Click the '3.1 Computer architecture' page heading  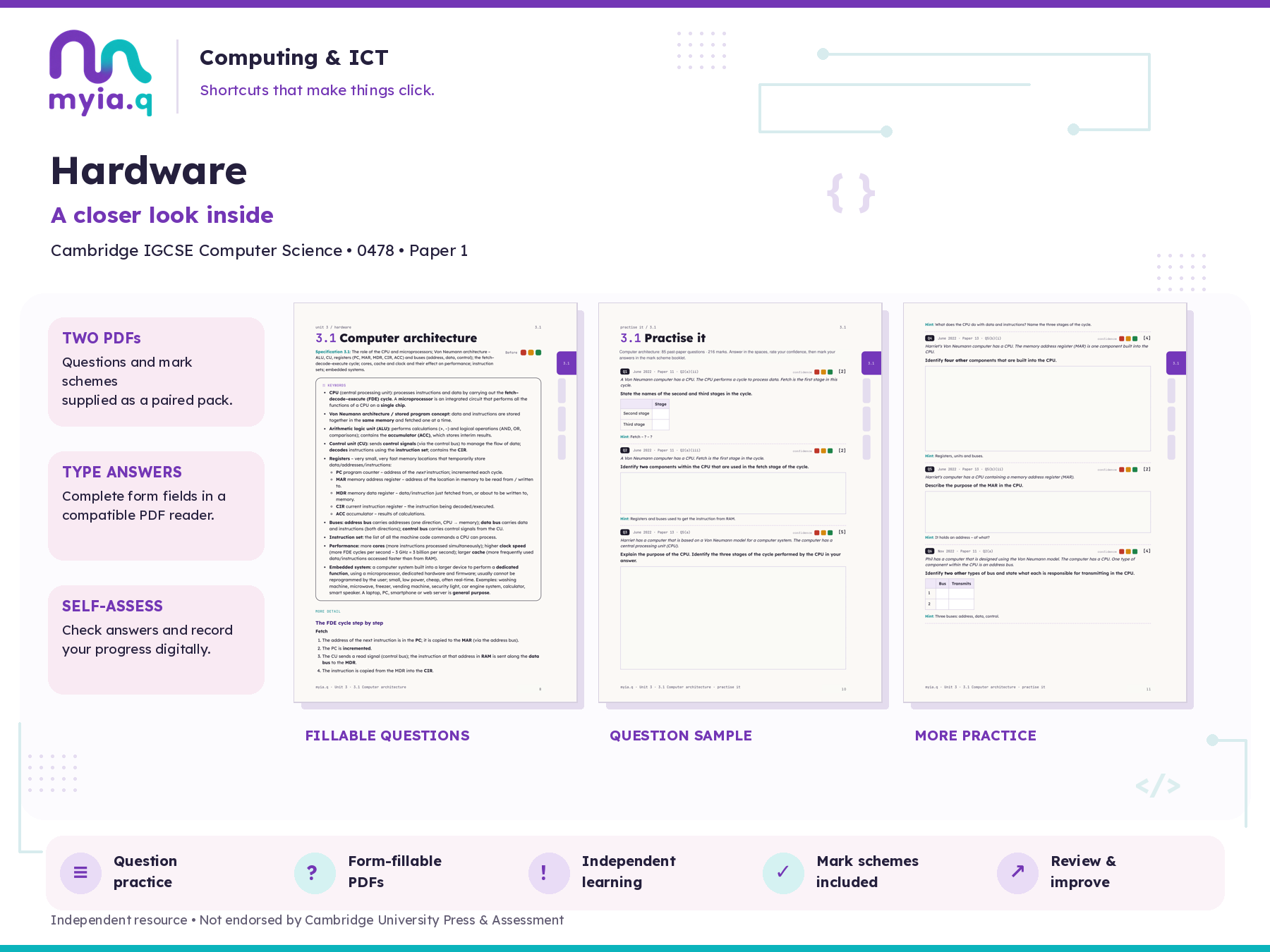click(x=397, y=338)
